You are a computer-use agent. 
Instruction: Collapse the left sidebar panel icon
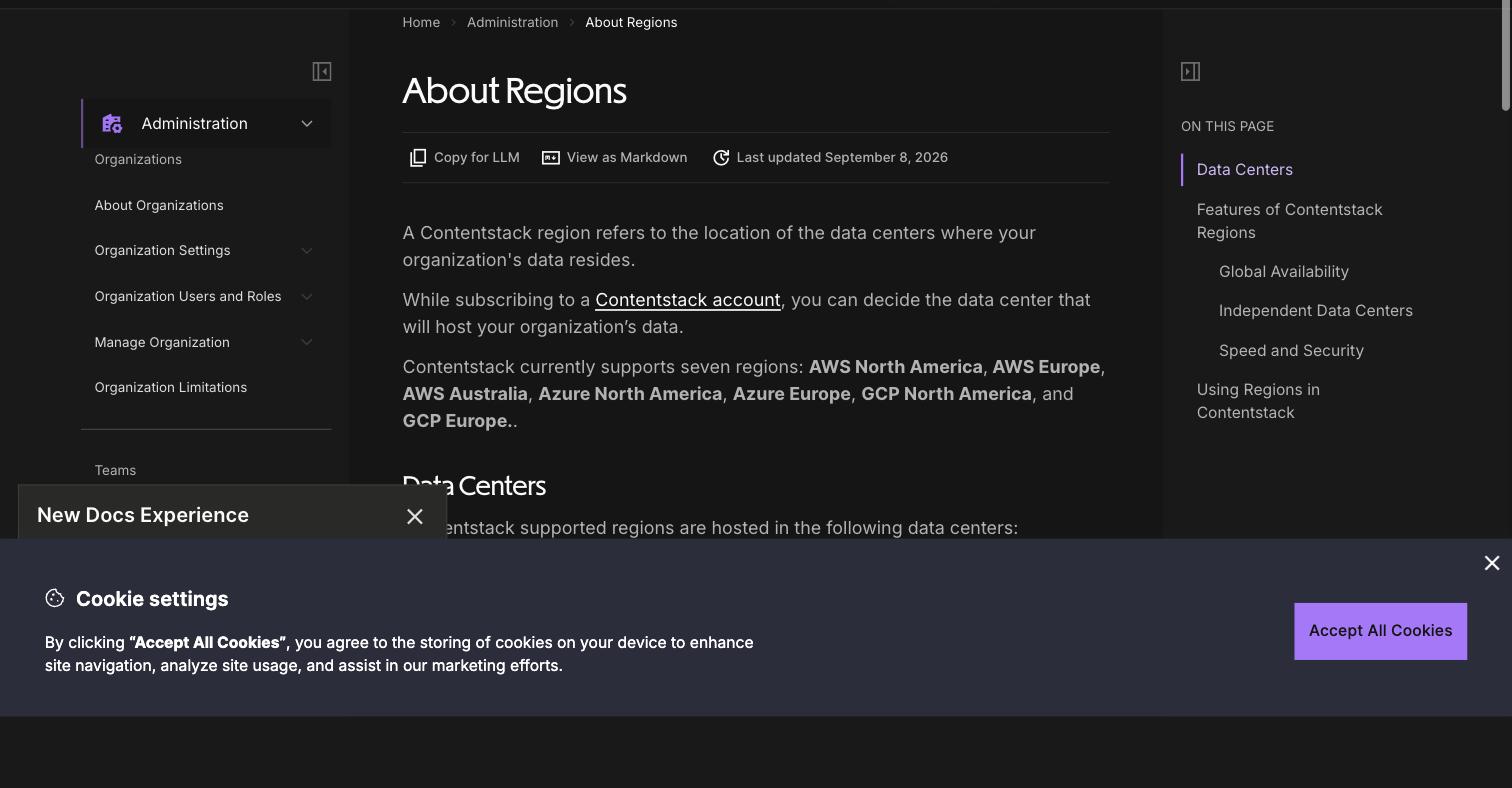click(322, 71)
